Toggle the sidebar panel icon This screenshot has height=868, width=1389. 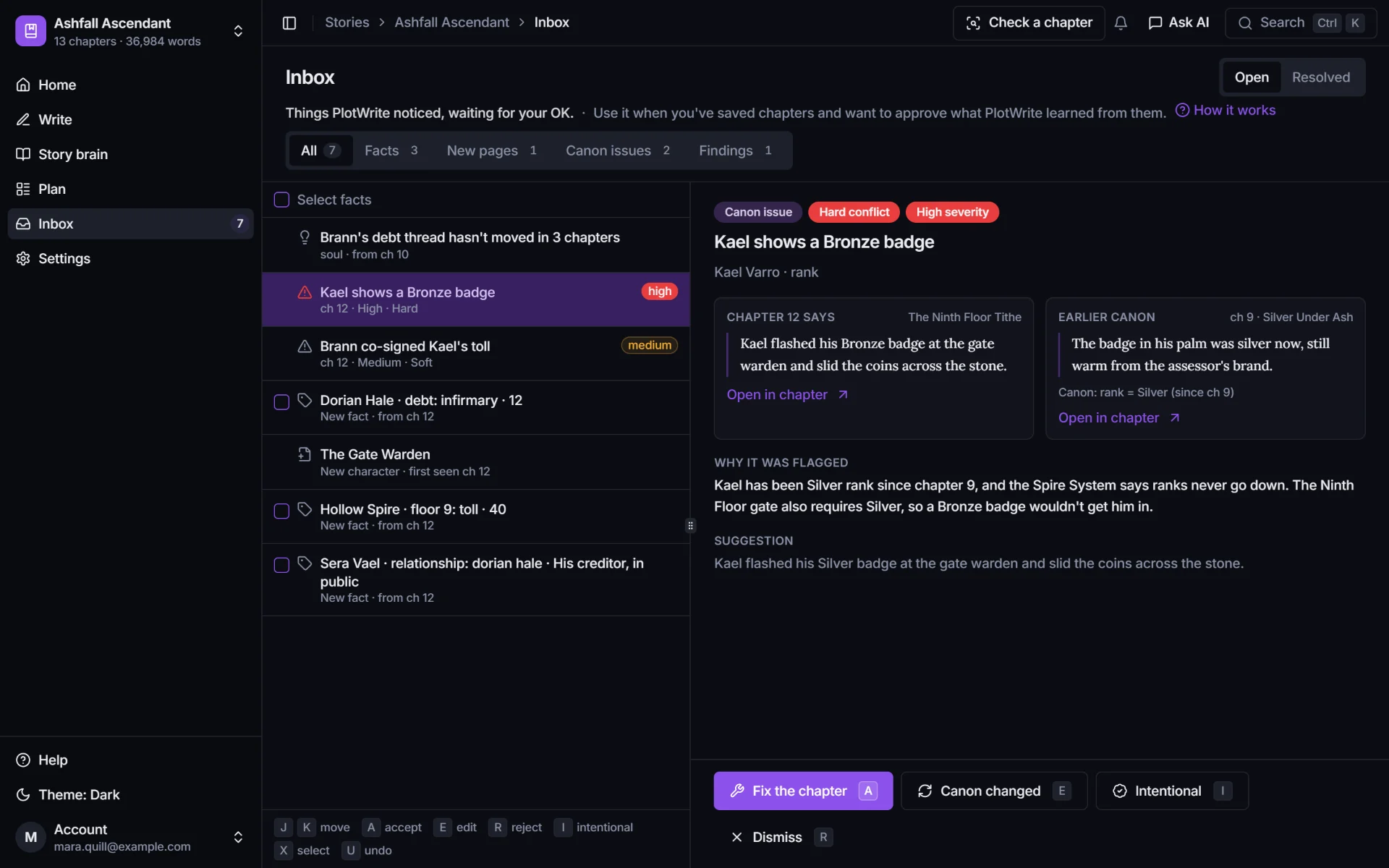[289, 22]
